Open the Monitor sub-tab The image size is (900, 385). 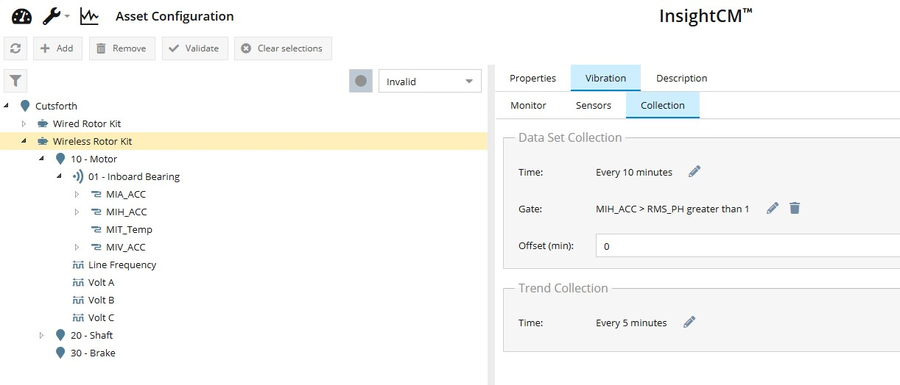pyautogui.click(x=528, y=106)
